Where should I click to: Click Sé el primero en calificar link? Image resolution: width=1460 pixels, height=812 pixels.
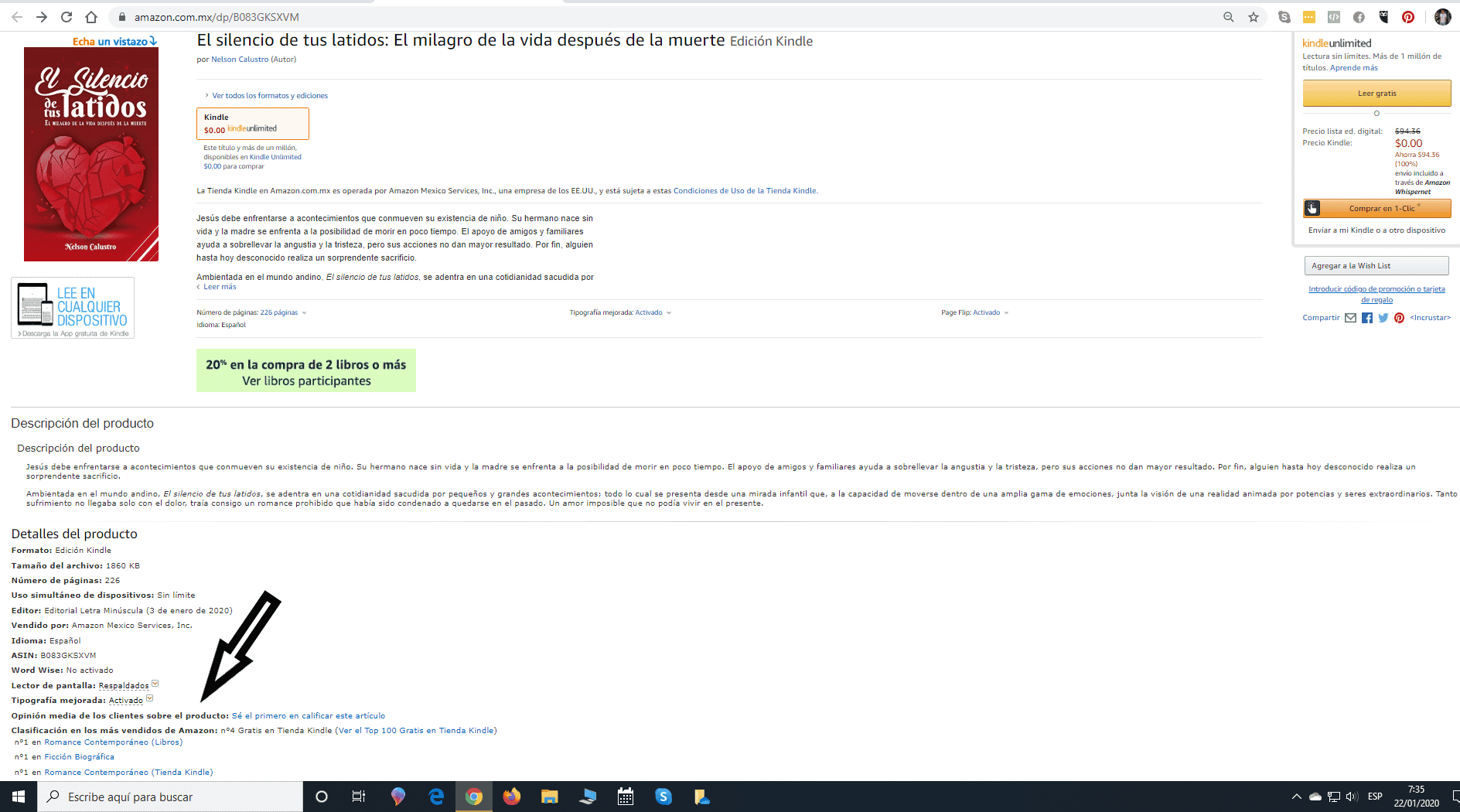pos(309,716)
